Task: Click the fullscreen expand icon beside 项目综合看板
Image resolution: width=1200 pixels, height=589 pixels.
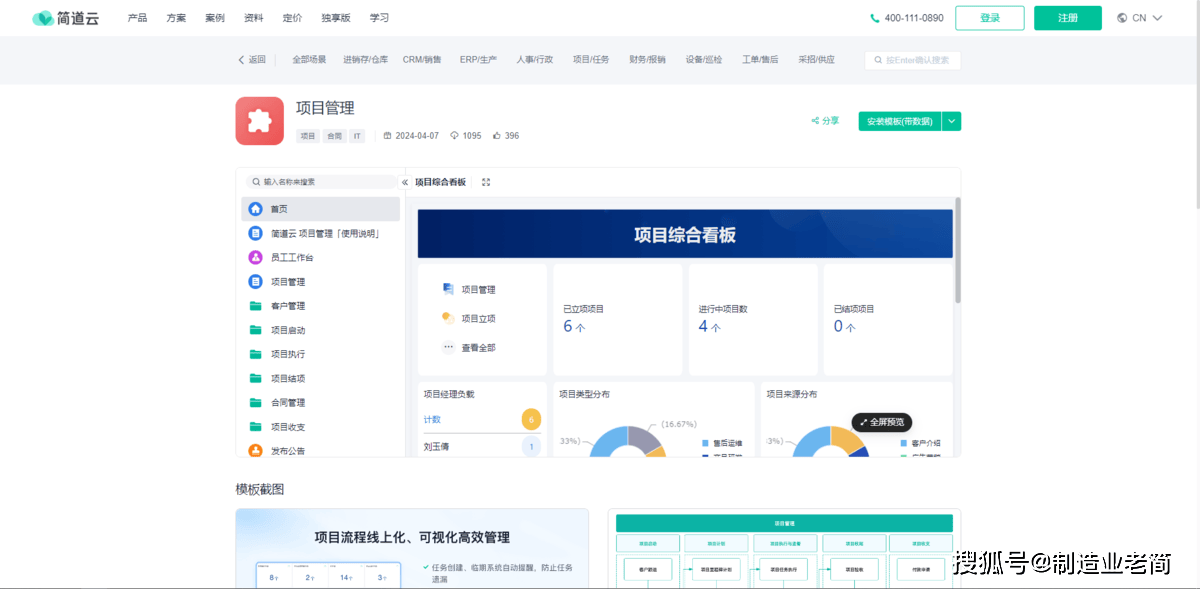Action: point(486,182)
